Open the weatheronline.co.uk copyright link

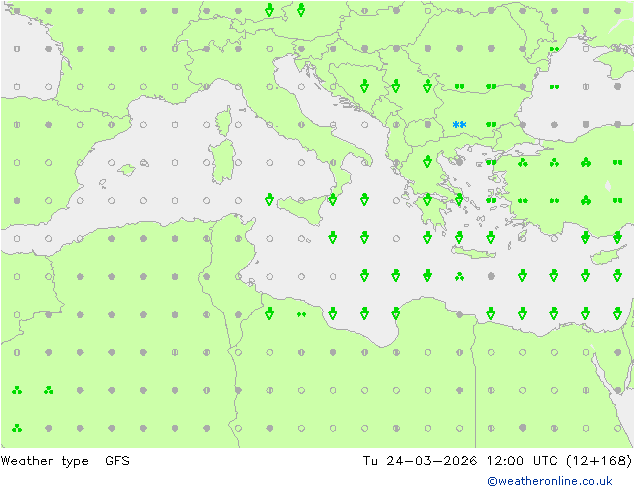pyautogui.click(x=550, y=481)
